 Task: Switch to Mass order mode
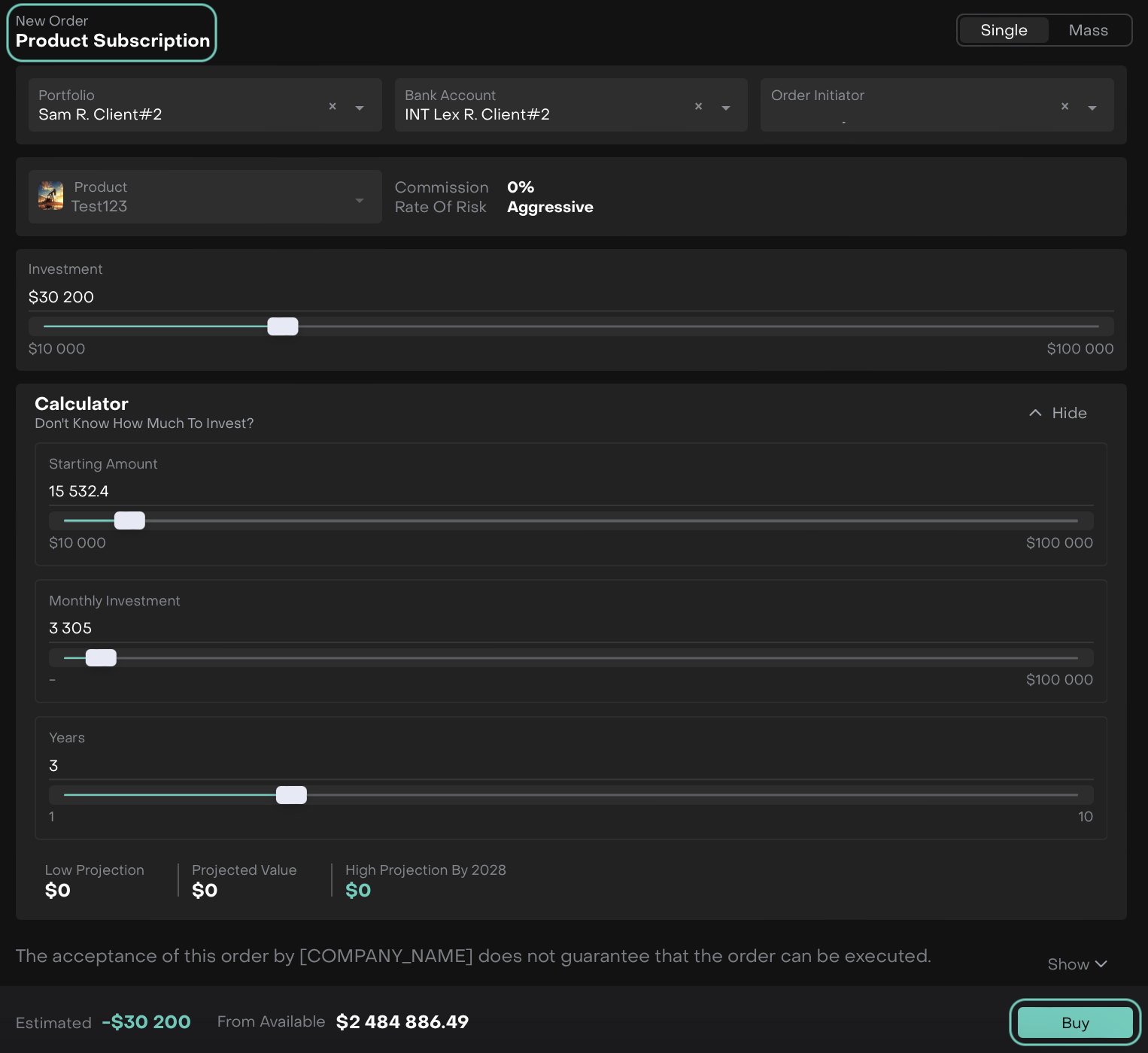(1088, 31)
